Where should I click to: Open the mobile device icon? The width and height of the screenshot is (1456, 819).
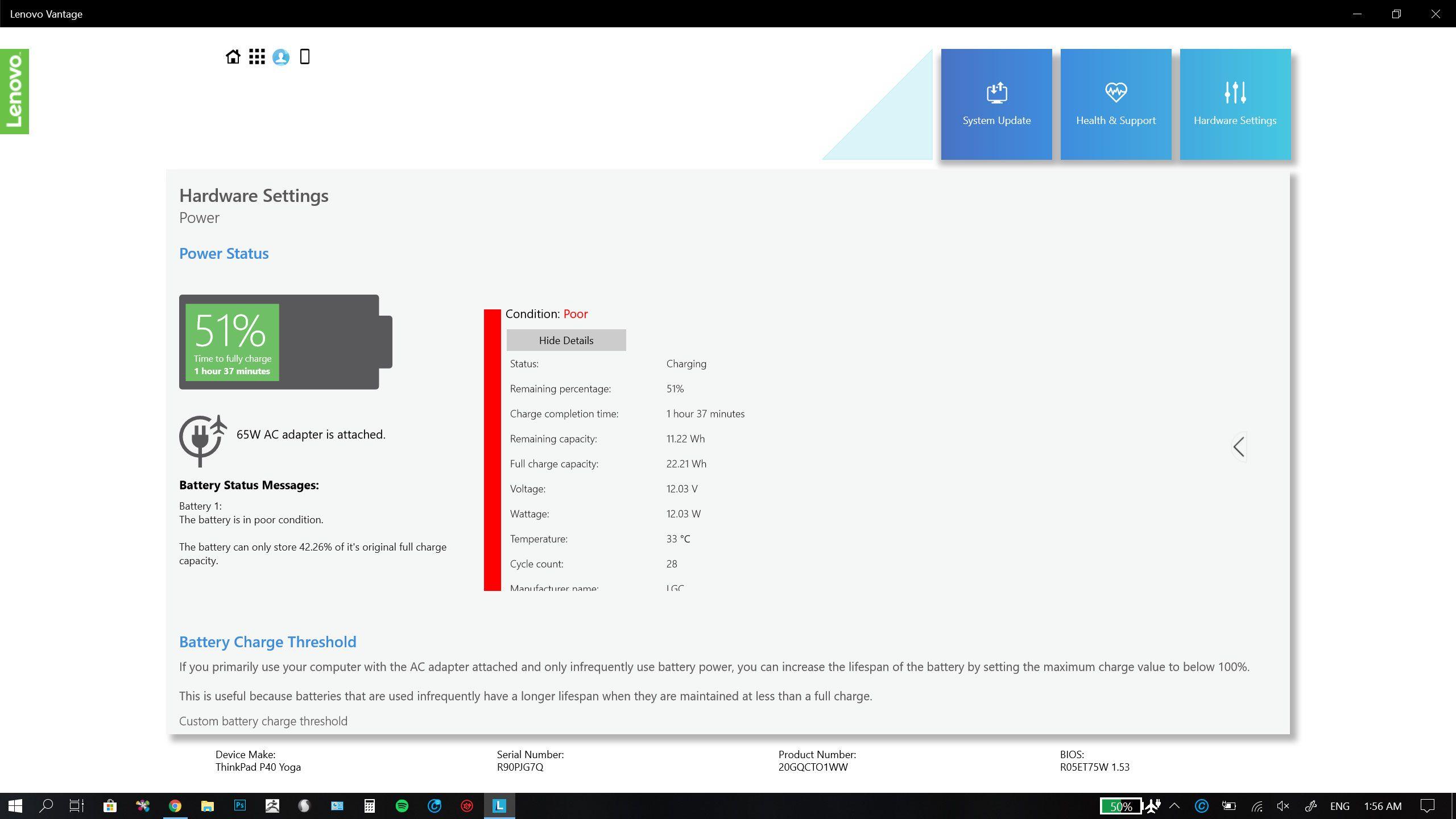(x=305, y=57)
